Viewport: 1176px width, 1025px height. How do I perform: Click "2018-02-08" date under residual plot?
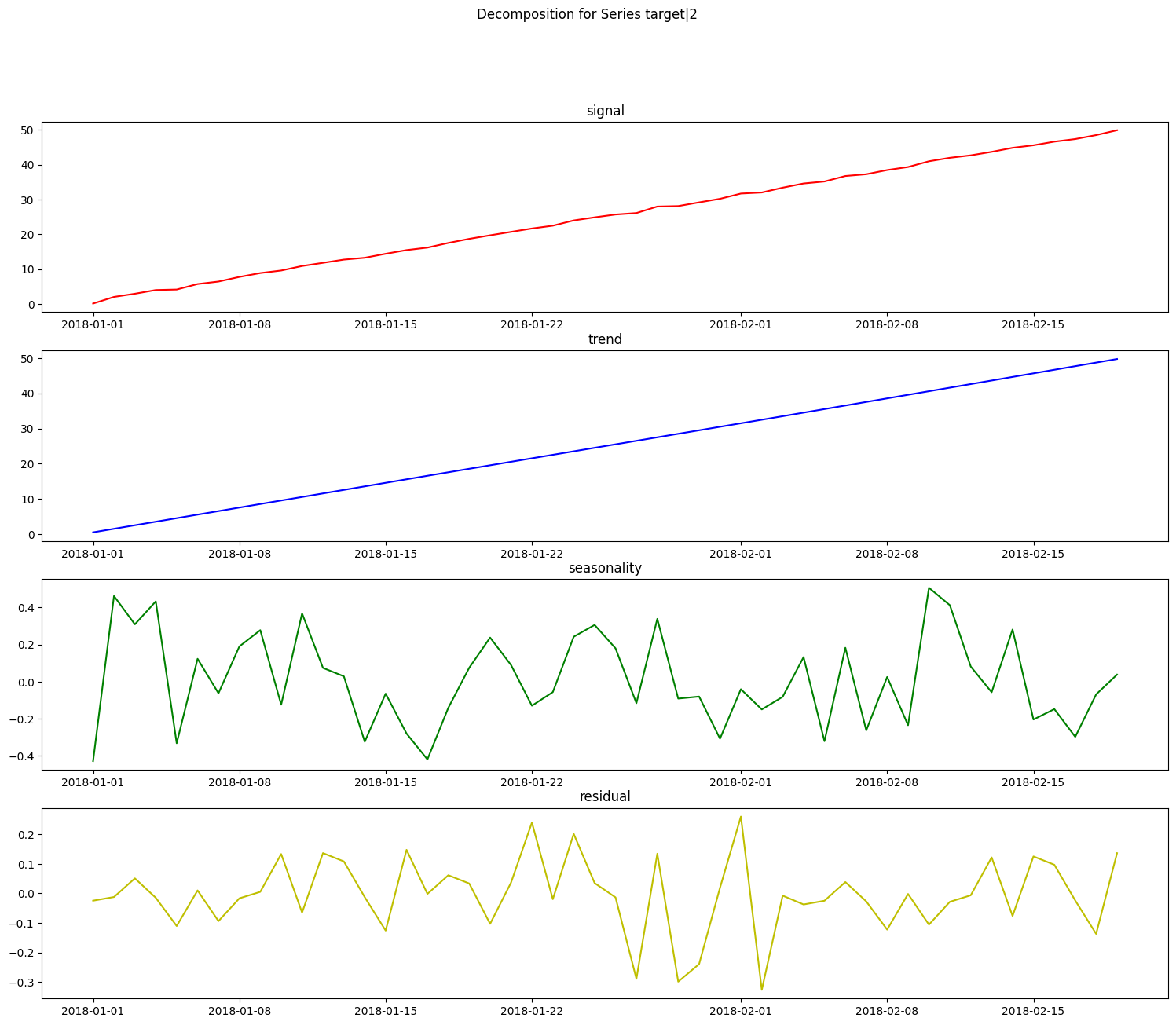[887, 1010]
